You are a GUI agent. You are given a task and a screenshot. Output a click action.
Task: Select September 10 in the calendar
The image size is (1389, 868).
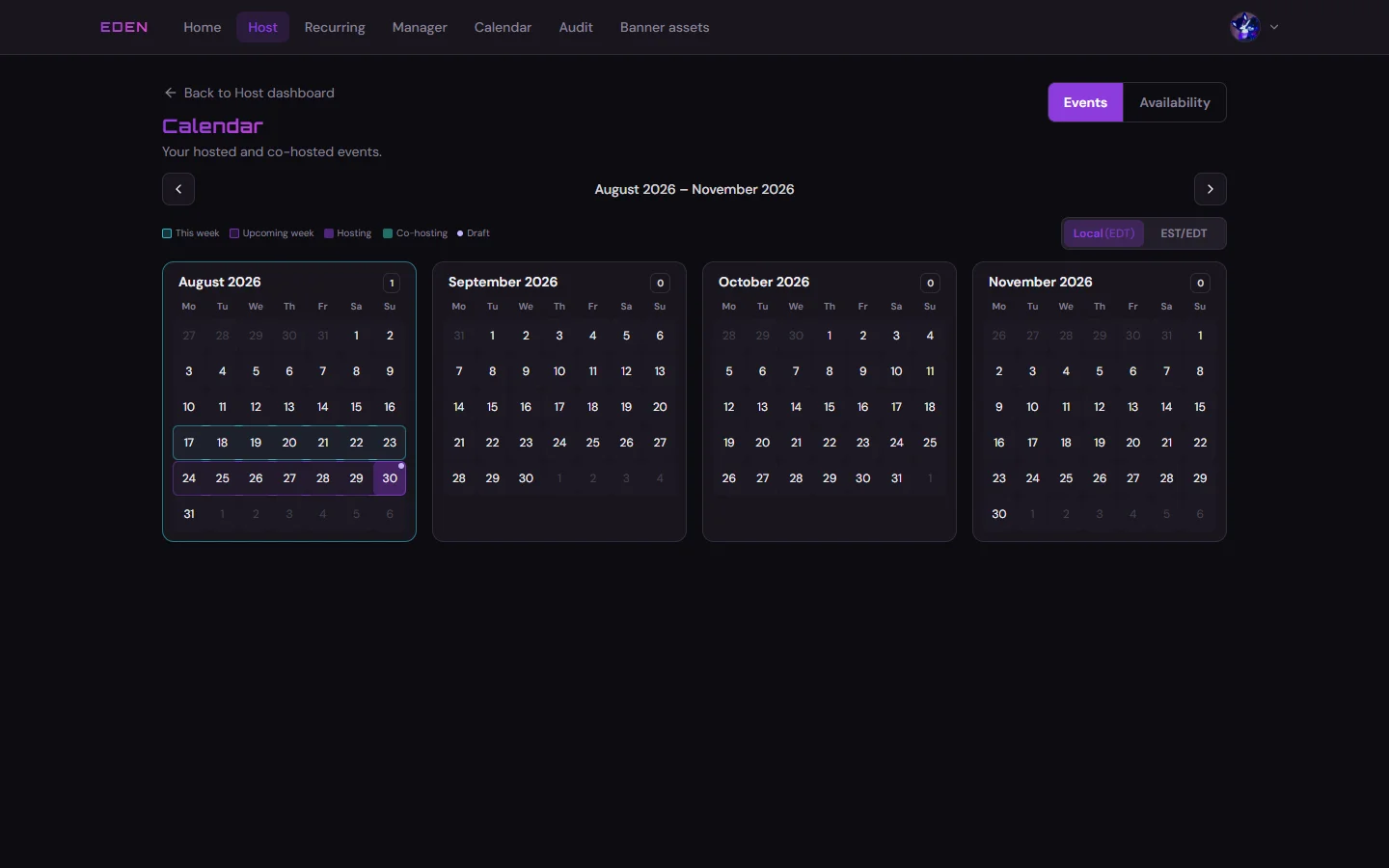pos(559,371)
